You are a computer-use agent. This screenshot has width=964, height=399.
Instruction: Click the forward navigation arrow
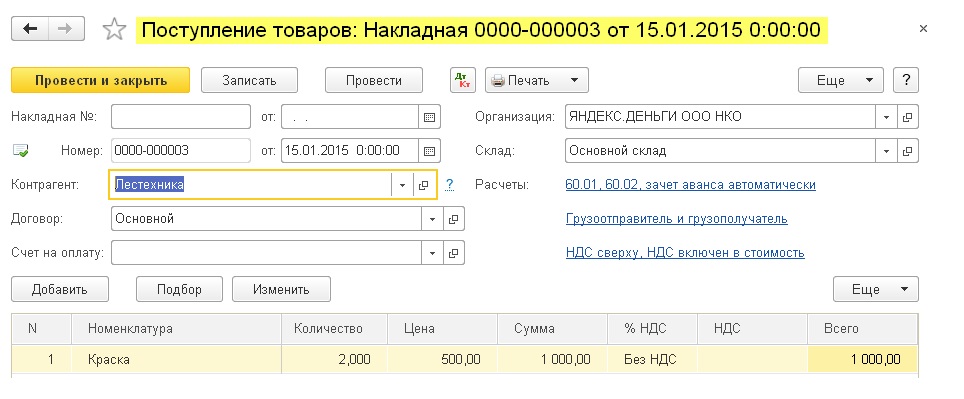tap(66, 29)
